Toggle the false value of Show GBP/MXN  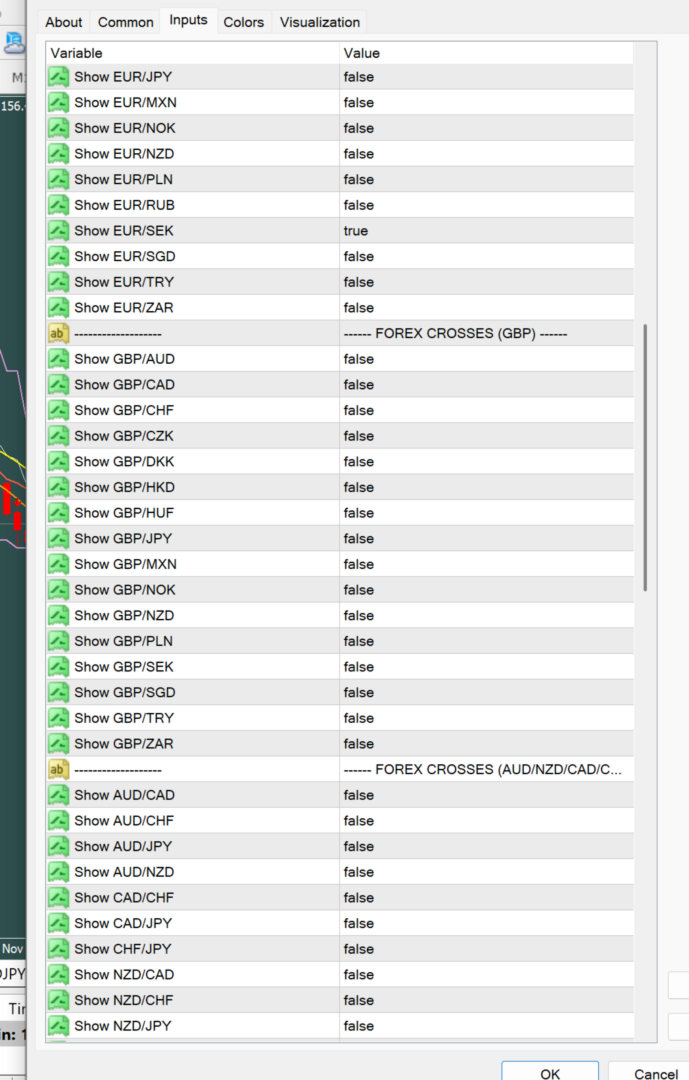click(x=359, y=564)
